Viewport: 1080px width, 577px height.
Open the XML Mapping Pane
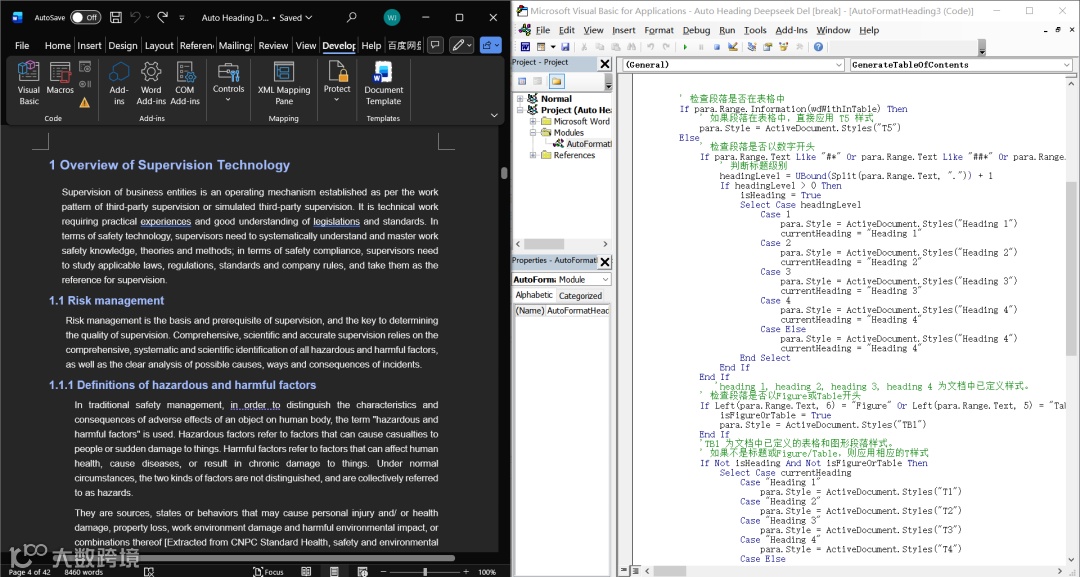[x=284, y=82]
